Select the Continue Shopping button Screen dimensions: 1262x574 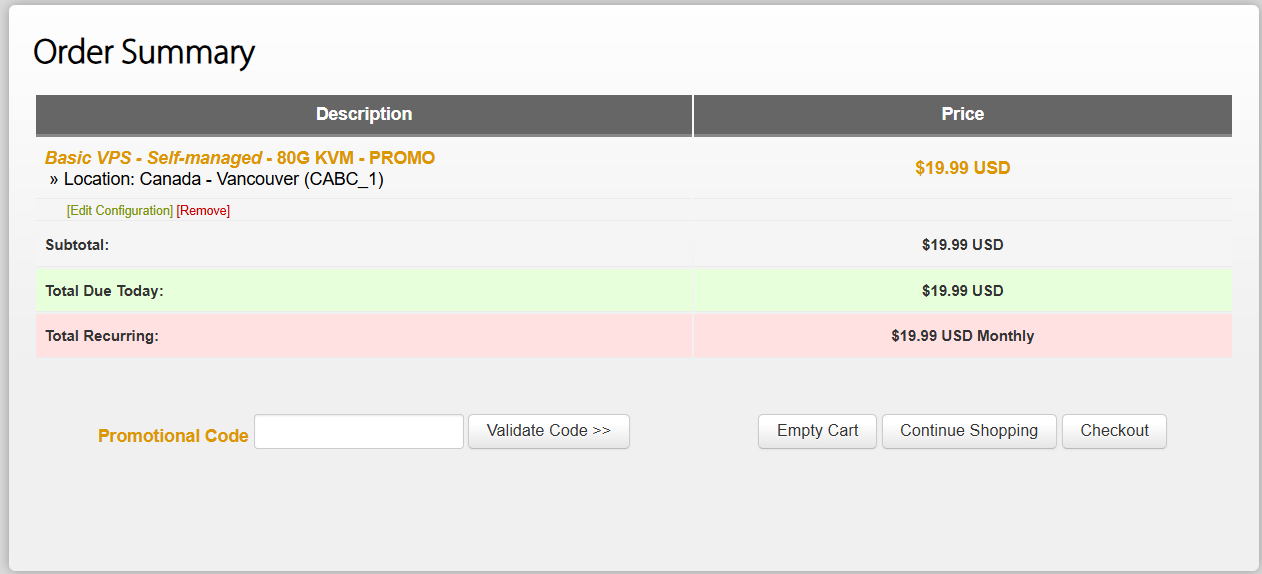pyautogui.click(x=969, y=431)
